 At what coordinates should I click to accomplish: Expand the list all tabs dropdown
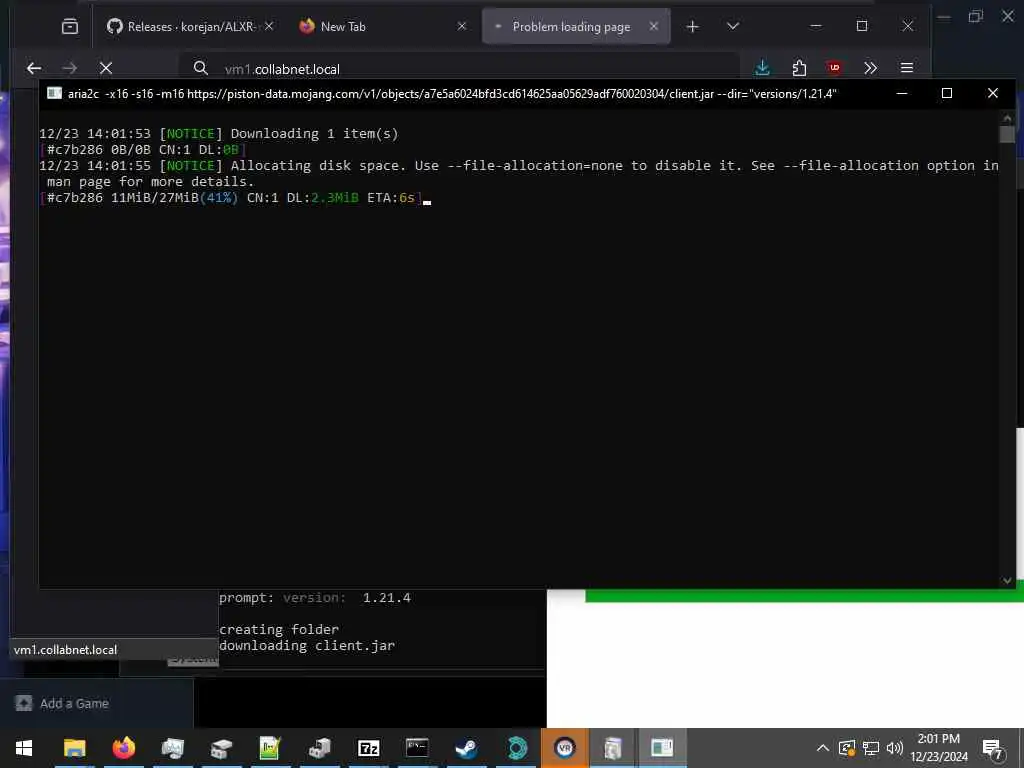(733, 26)
